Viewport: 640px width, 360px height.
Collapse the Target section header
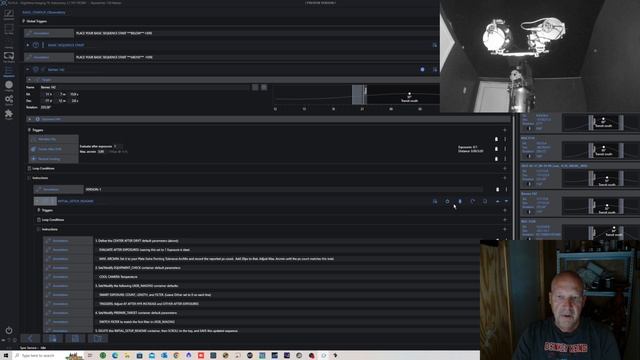click(29, 80)
